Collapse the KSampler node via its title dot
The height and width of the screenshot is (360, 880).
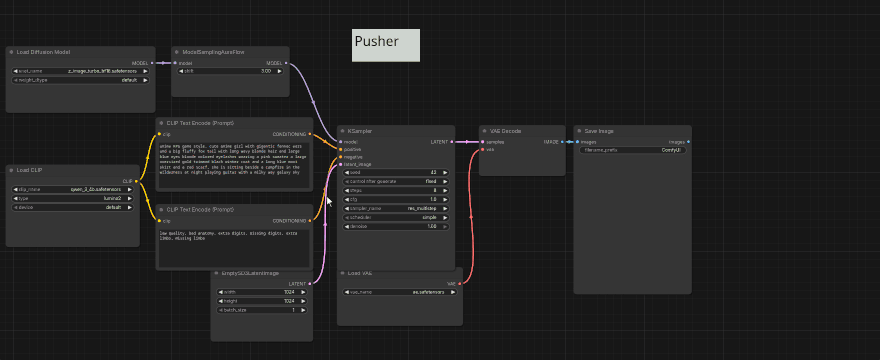[x=342, y=131]
